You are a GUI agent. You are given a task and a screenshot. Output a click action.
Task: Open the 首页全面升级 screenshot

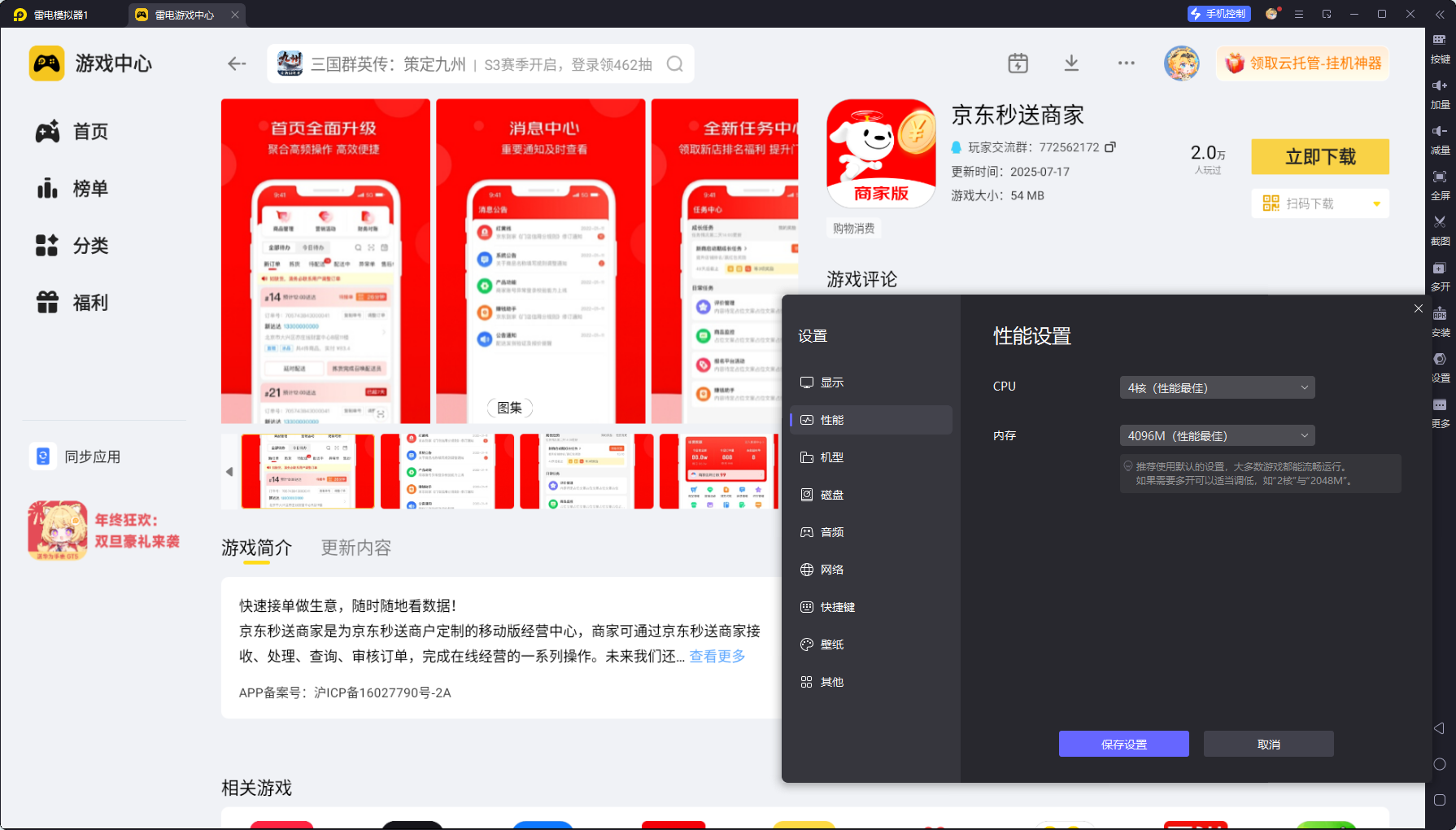325,261
